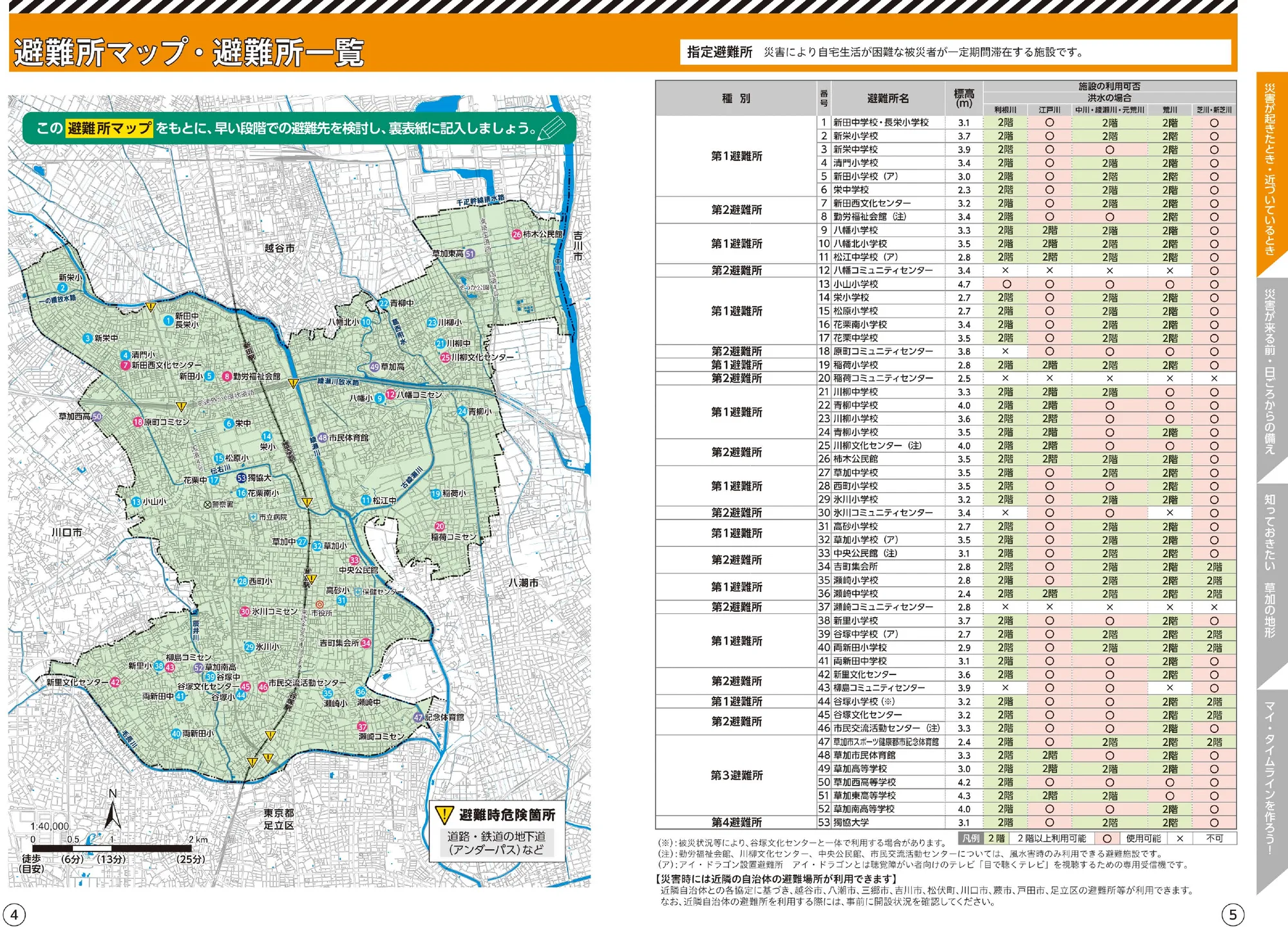Click the 八潮市 label on the map
The width and height of the screenshot is (1288, 927).
click(x=524, y=582)
